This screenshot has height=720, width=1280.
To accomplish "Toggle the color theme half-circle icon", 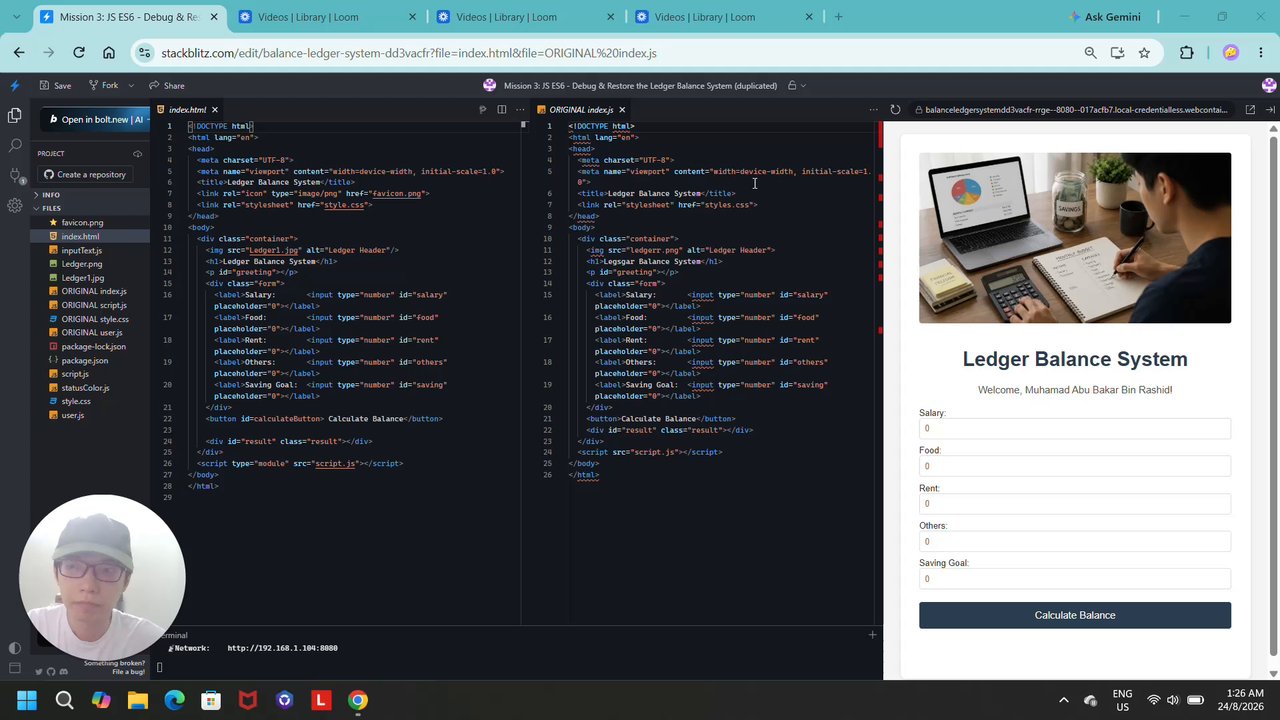I will click(14, 648).
